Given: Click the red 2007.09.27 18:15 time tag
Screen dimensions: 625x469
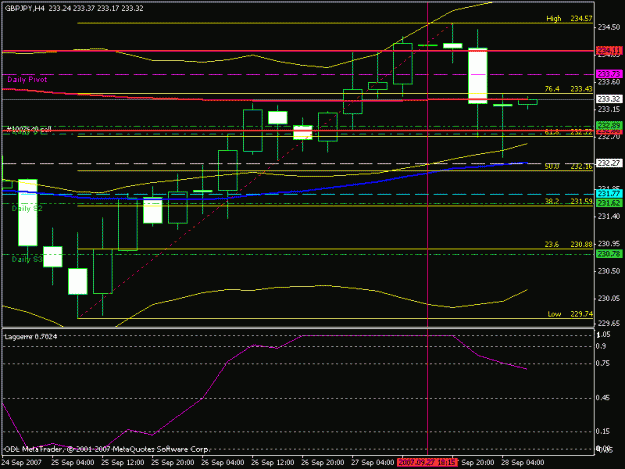Looking at the screenshot, I should pos(427,463).
